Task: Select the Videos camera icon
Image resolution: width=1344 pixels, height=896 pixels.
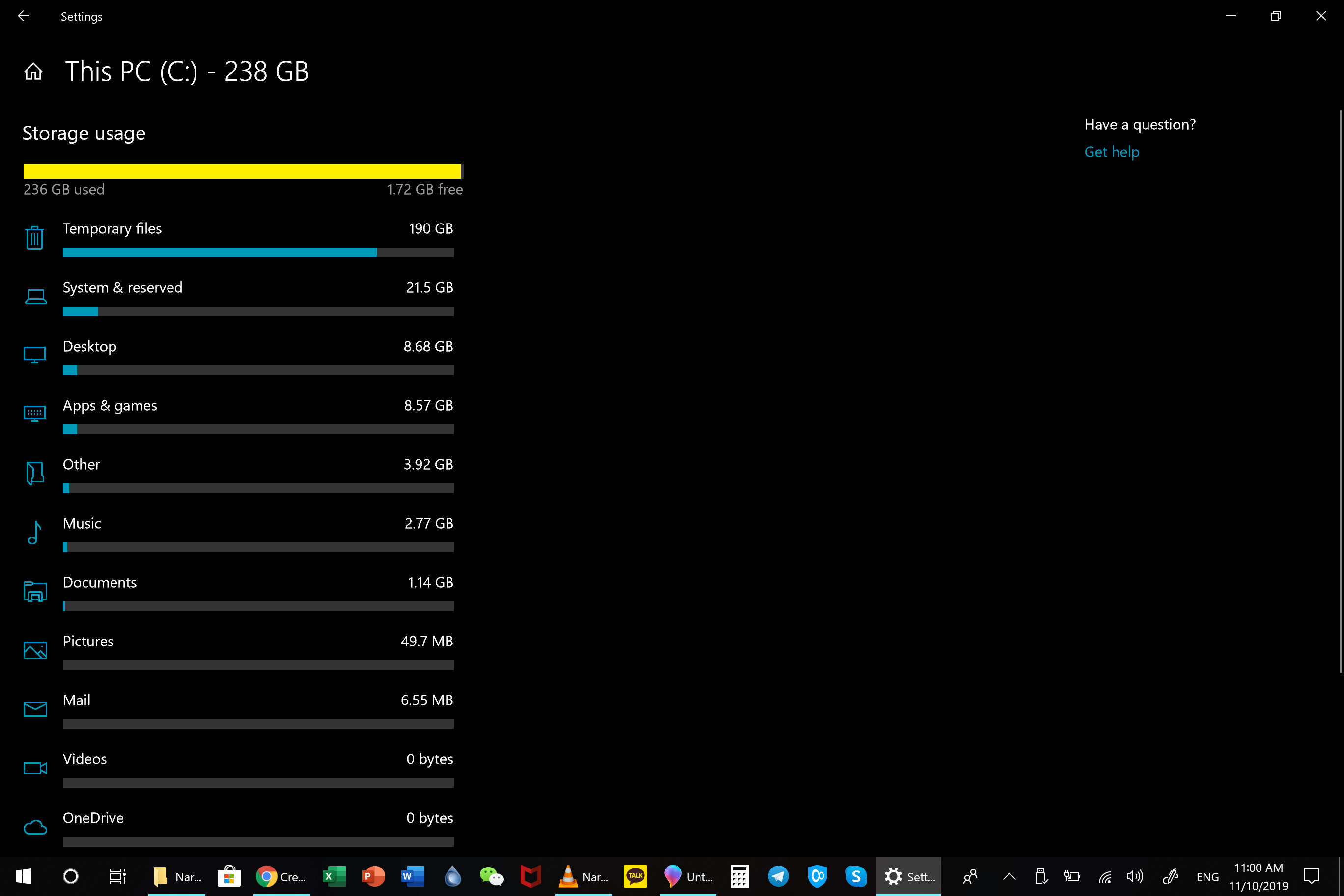Action: point(35,768)
